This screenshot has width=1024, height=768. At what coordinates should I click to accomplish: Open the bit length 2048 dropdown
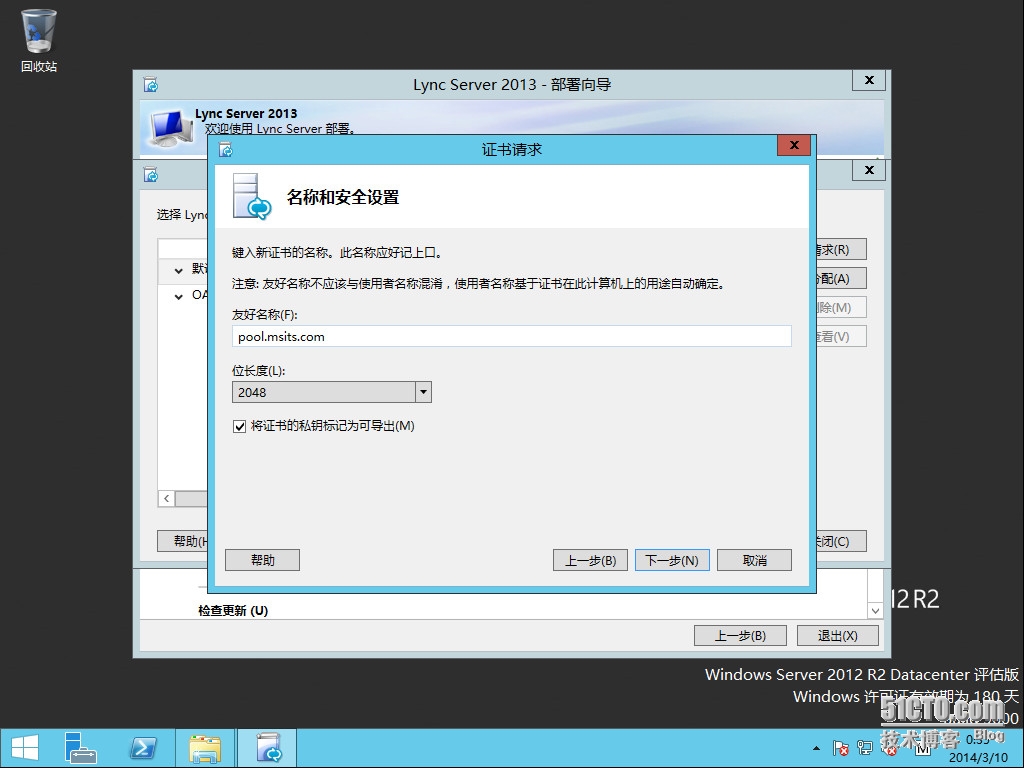tap(423, 392)
